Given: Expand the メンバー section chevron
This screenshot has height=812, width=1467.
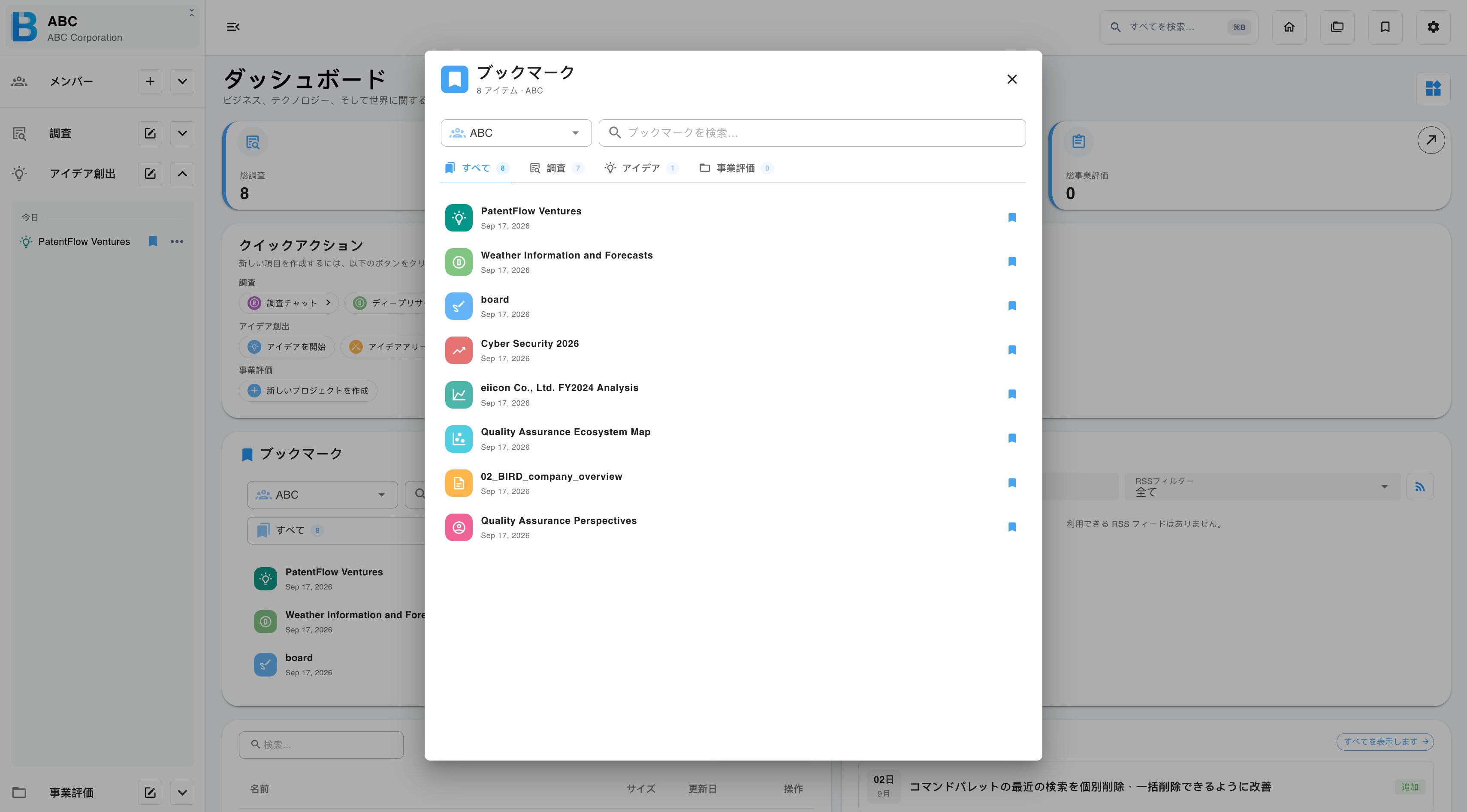Looking at the screenshot, I should pyautogui.click(x=182, y=81).
